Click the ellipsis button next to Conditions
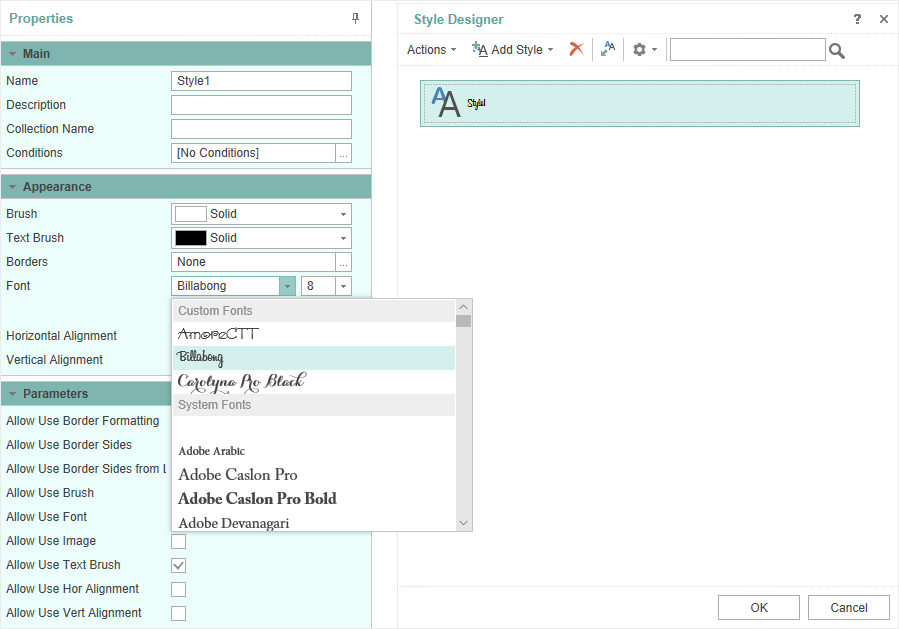Screen dimensions: 899x629 (x=343, y=153)
